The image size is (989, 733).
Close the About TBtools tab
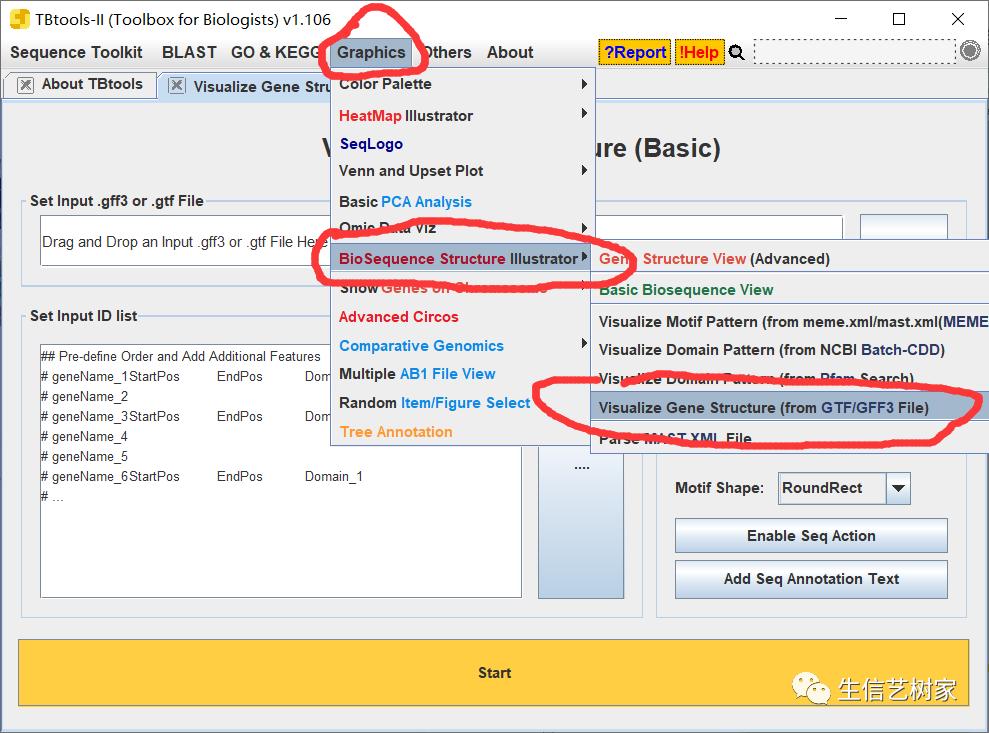[x=26, y=85]
